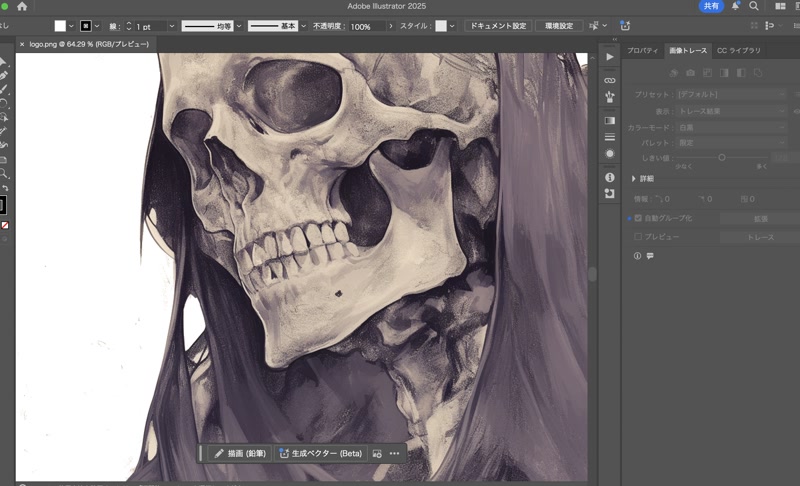
Task: Select the Low Color preset icon
Action: pos(707,73)
